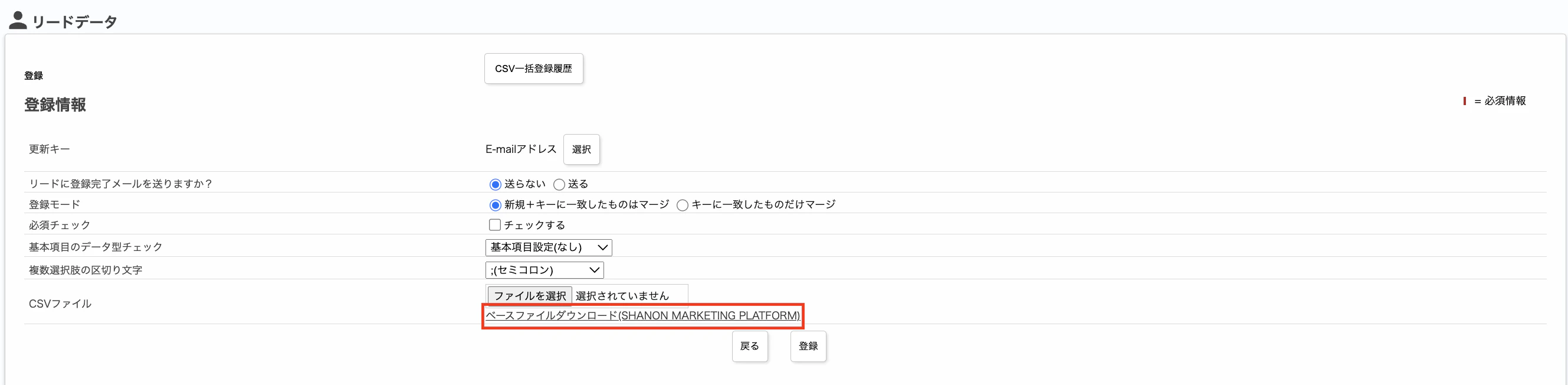Click the E-mailアドレス update key value

click(520, 149)
